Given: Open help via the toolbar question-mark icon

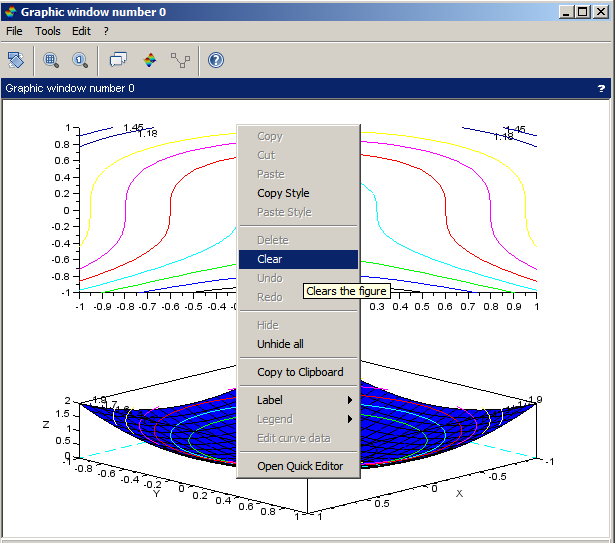Looking at the screenshot, I should click(216, 60).
